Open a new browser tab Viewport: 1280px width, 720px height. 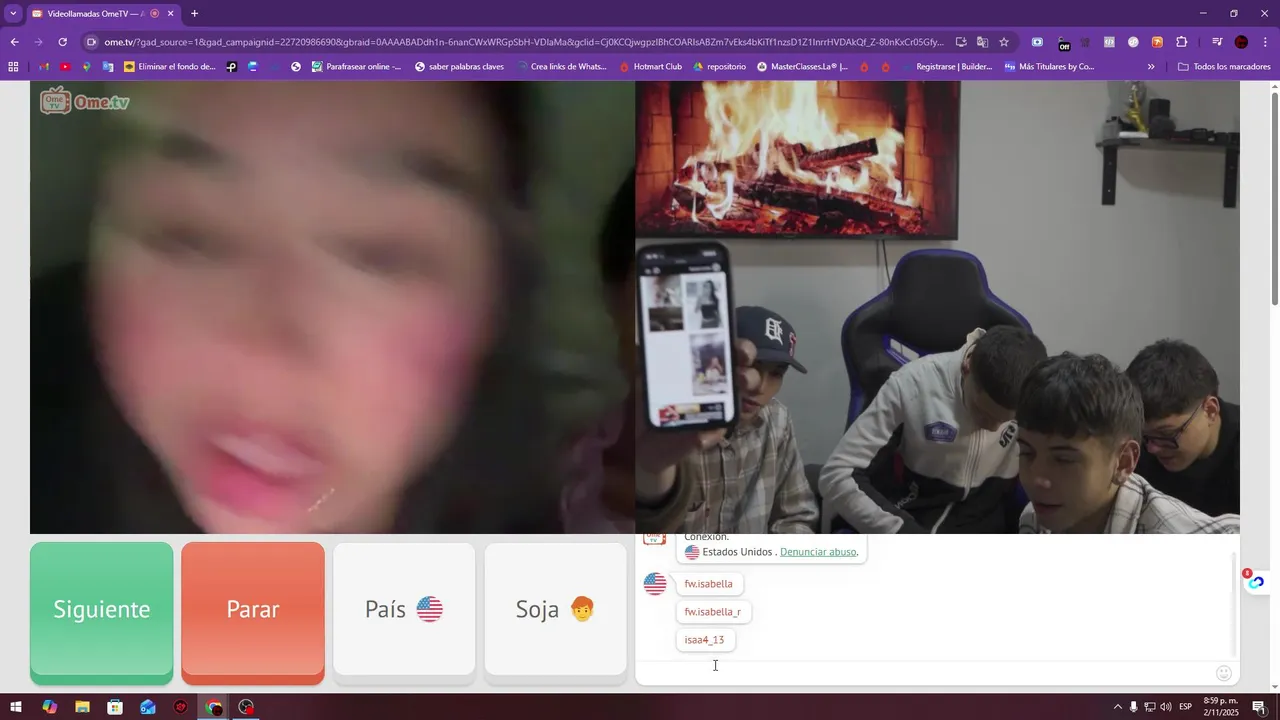[194, 14]
